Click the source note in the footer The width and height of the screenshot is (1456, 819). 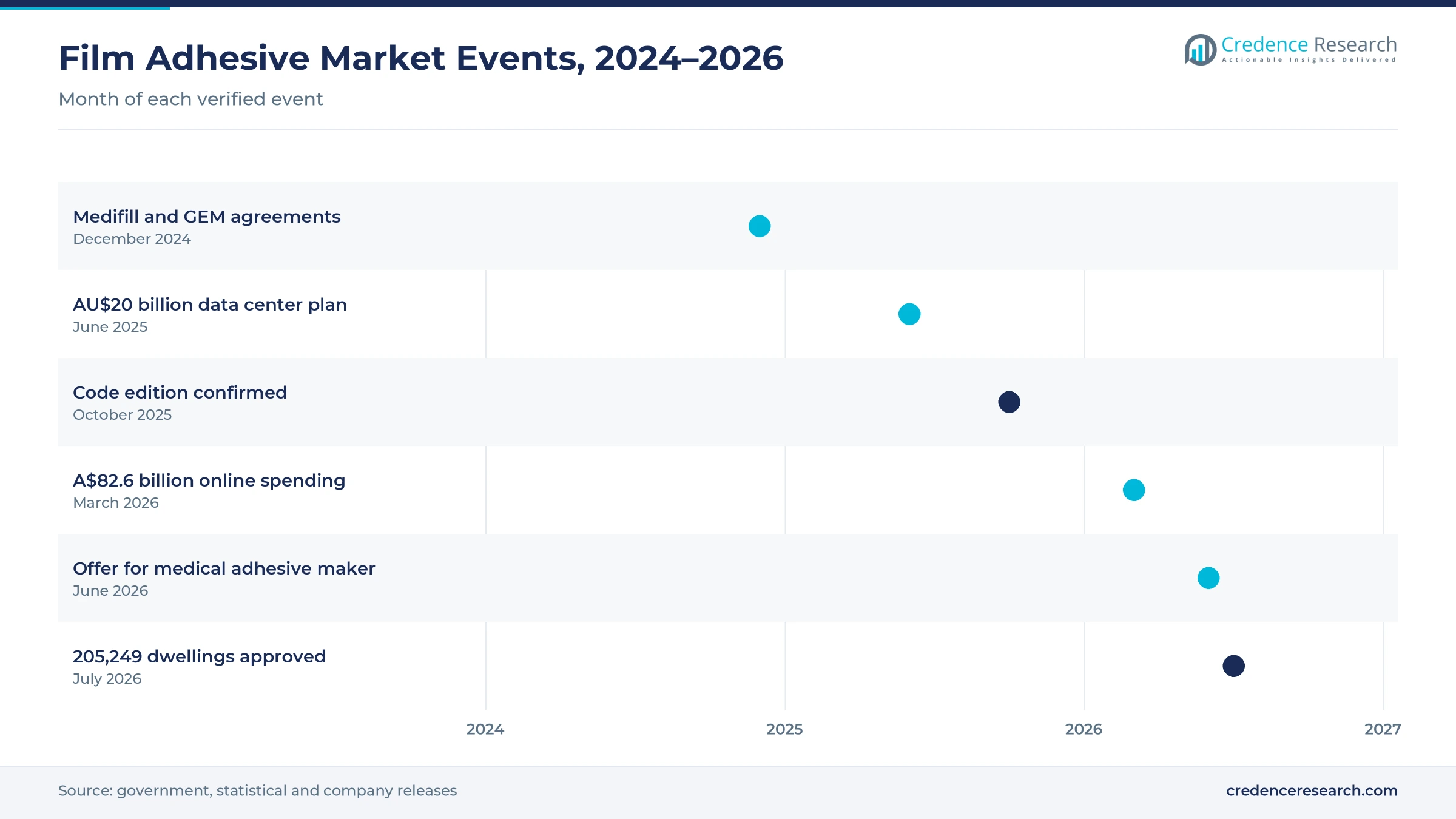coord(257,790)
